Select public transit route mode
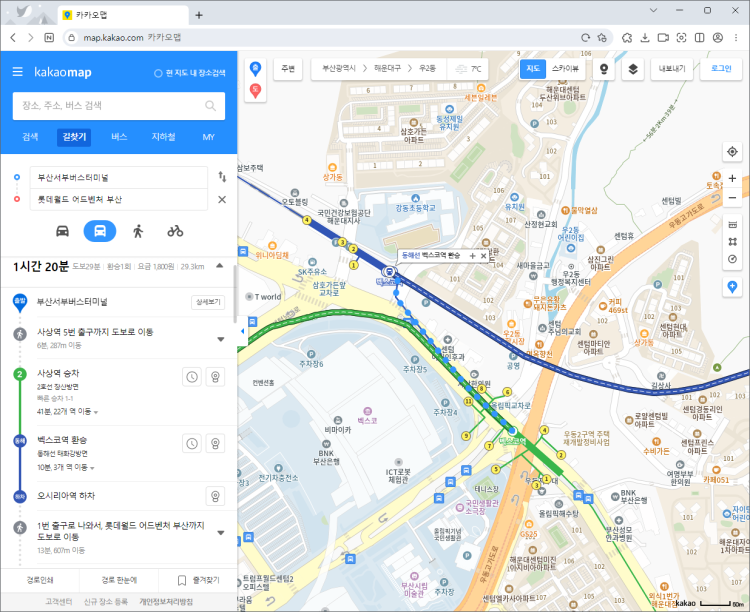Screen dimensions: 750x612 point(100,232)
